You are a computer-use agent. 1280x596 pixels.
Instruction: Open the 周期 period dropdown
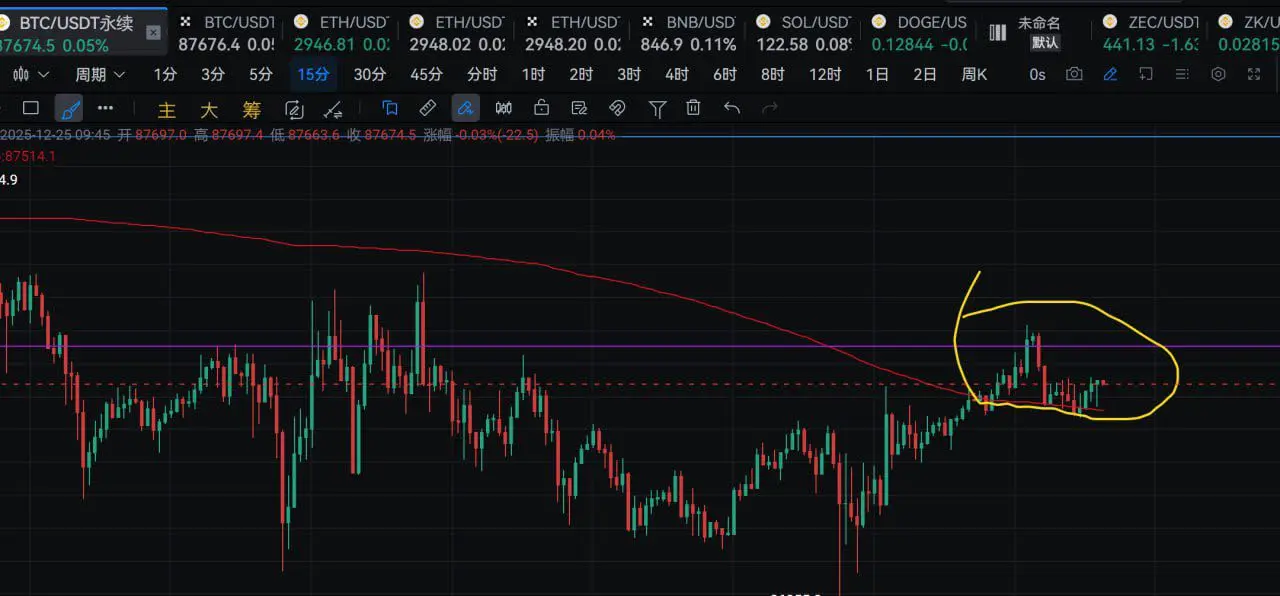click(100, 75)
